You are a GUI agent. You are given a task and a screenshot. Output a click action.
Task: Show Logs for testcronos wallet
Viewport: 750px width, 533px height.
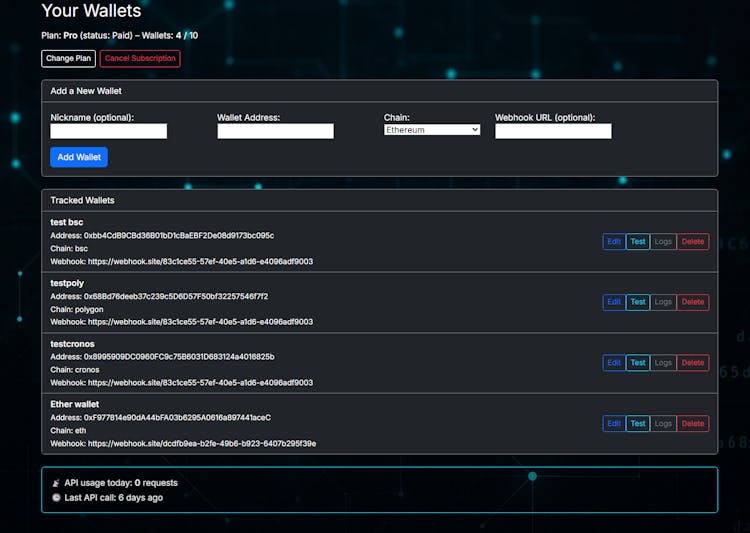coord(663,363)
